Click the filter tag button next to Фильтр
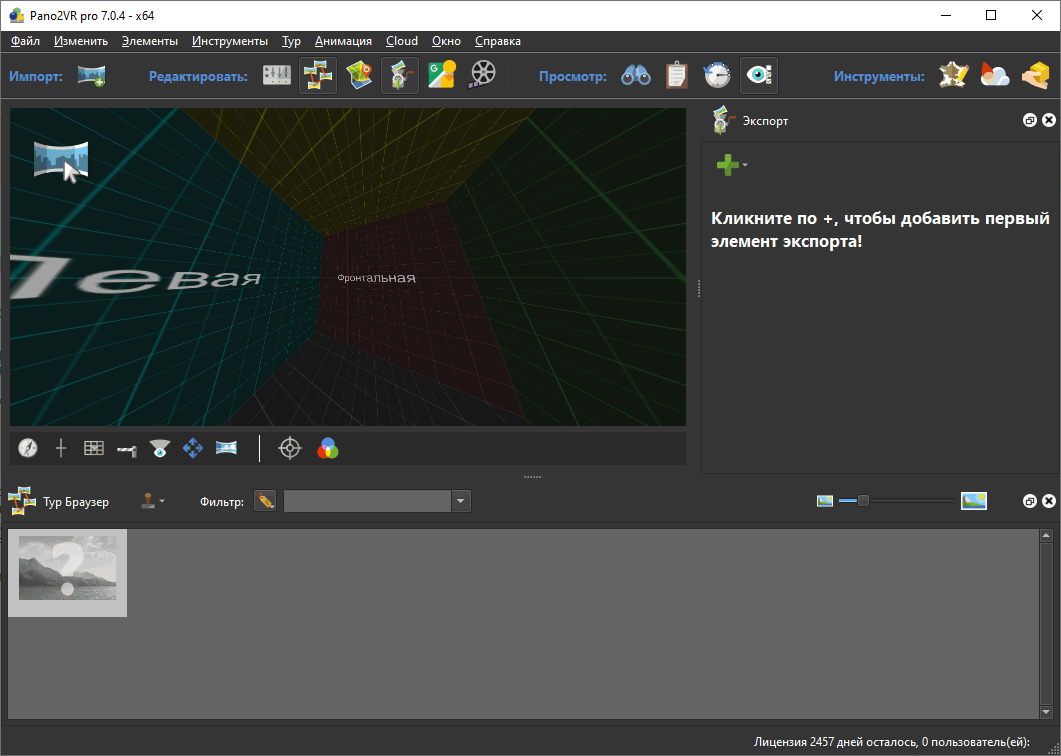The image size is (1061, 756). [x=265, y=501]
